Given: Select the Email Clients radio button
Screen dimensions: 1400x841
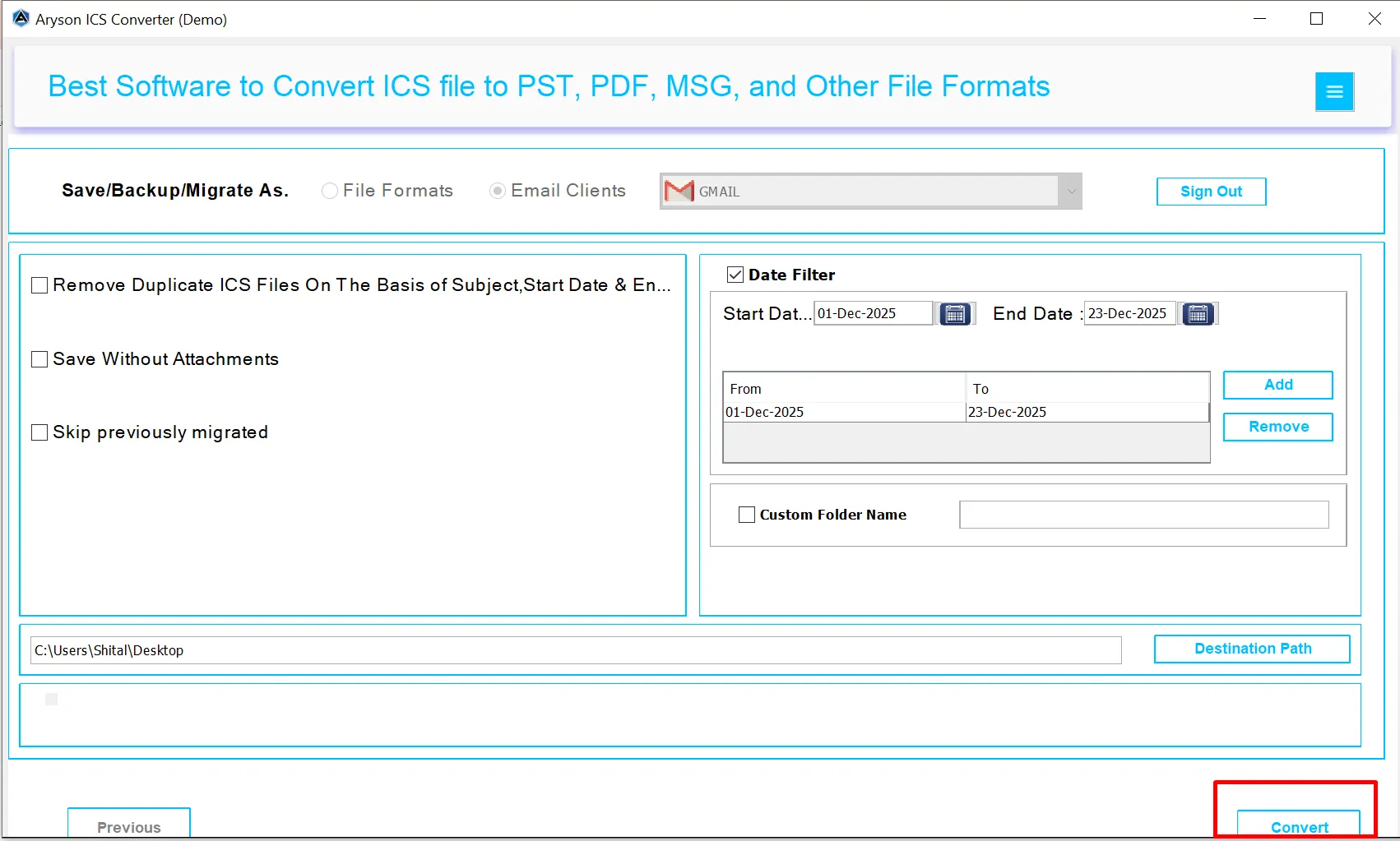Looking at the screenshot, I should click(497, 190).
